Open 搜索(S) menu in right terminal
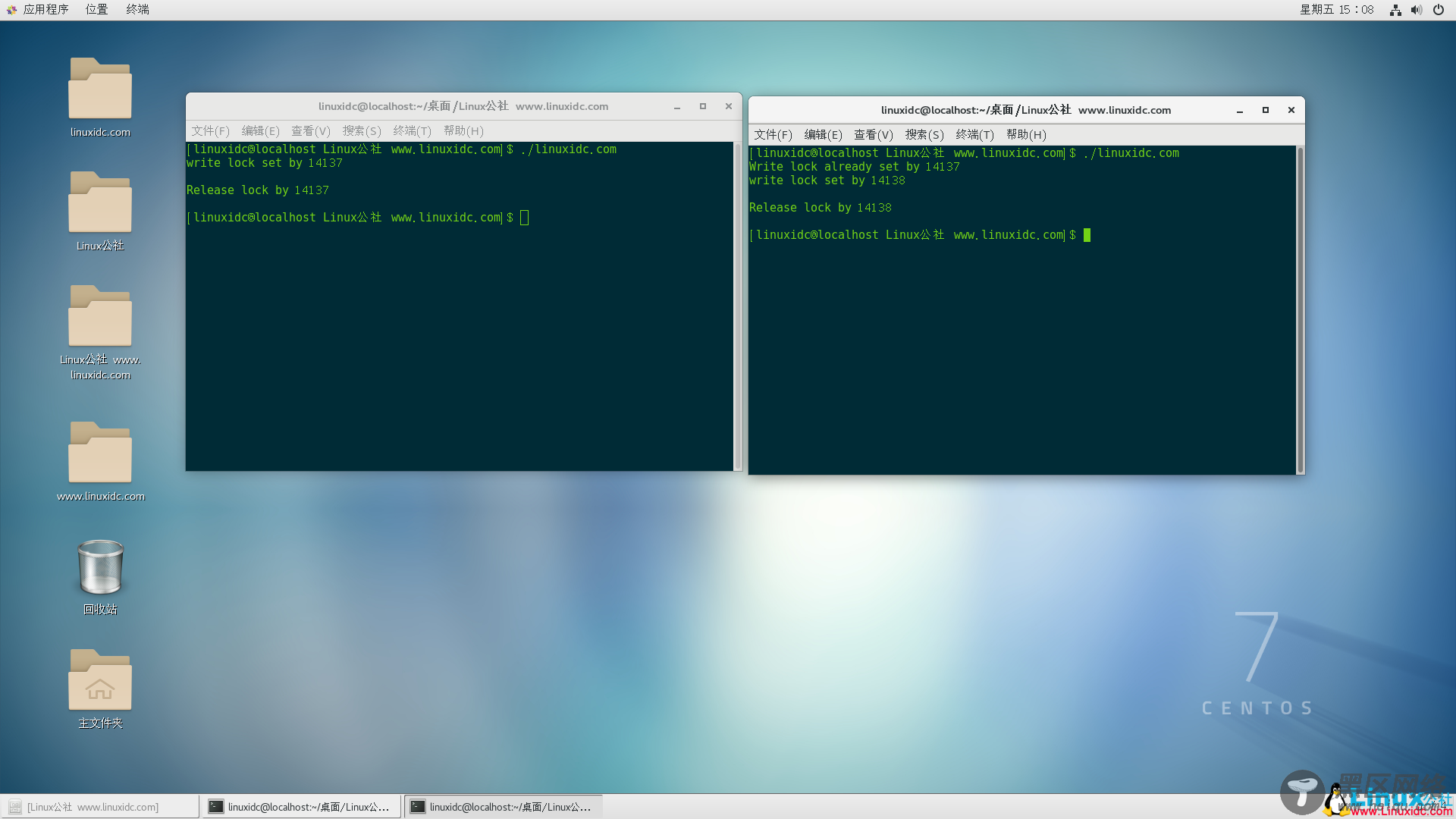This screenshot has height=819, width=1456. coord(924,135)
